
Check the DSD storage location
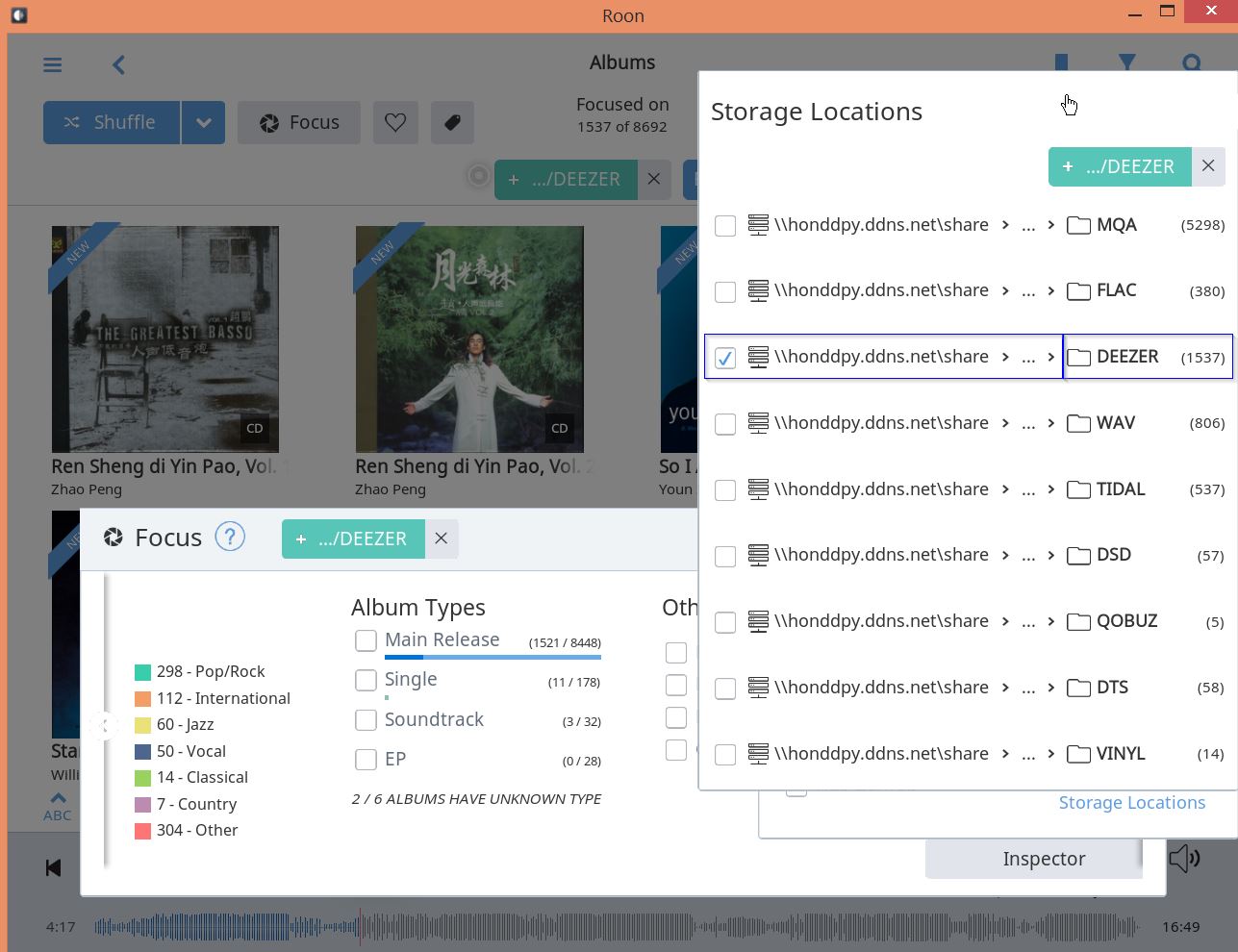(x=725, y=556)
